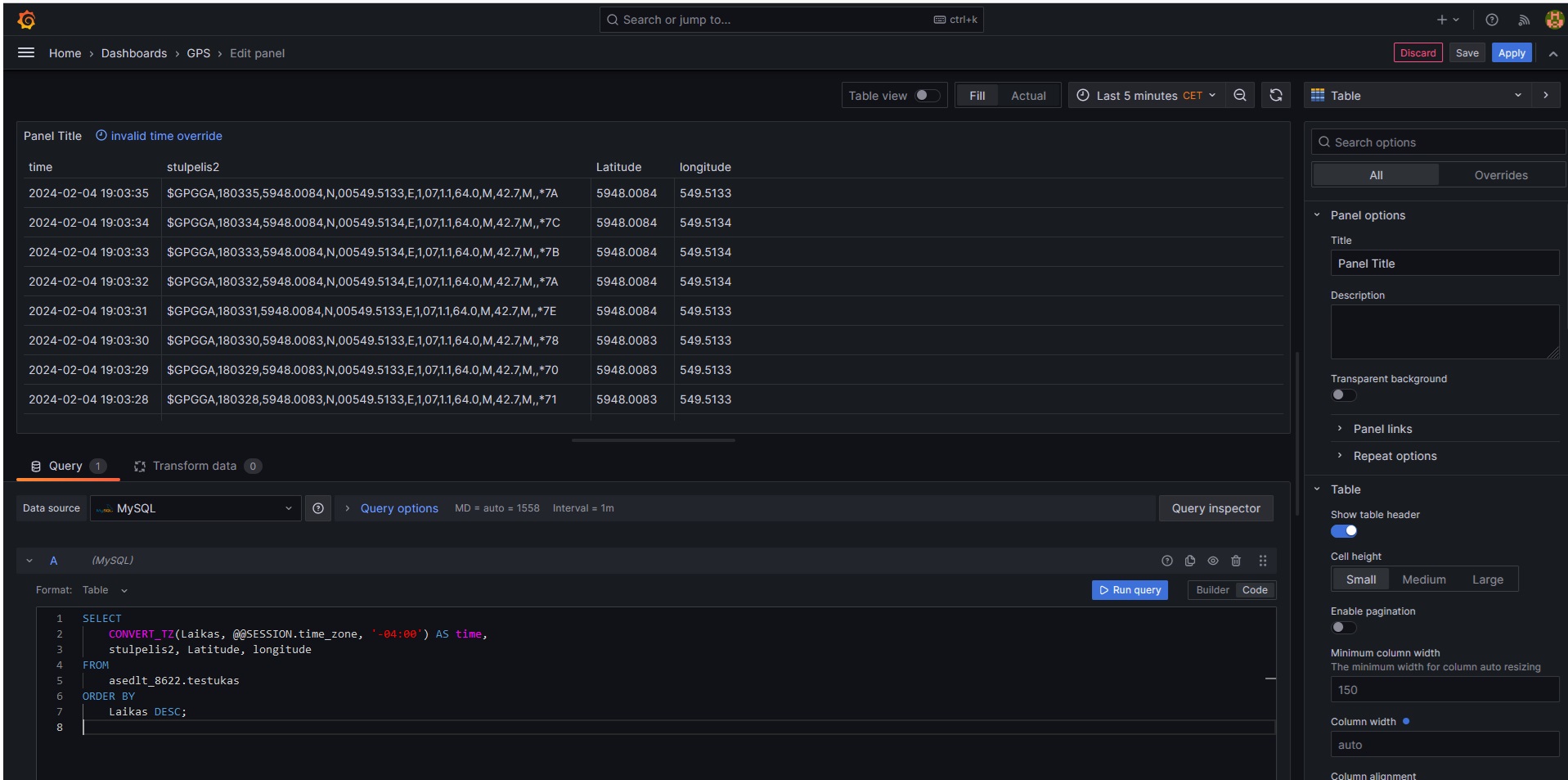Click the Minimum column width field
Screen dimensions: 1568x780
coord(1444,690)
